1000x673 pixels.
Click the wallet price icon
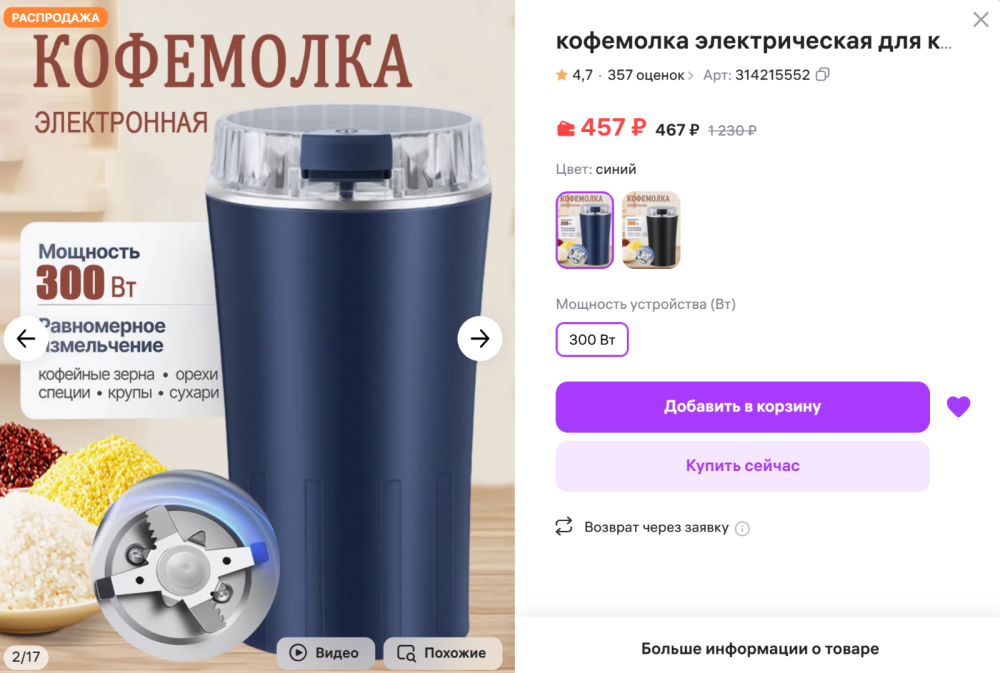[x=565, y=128]
